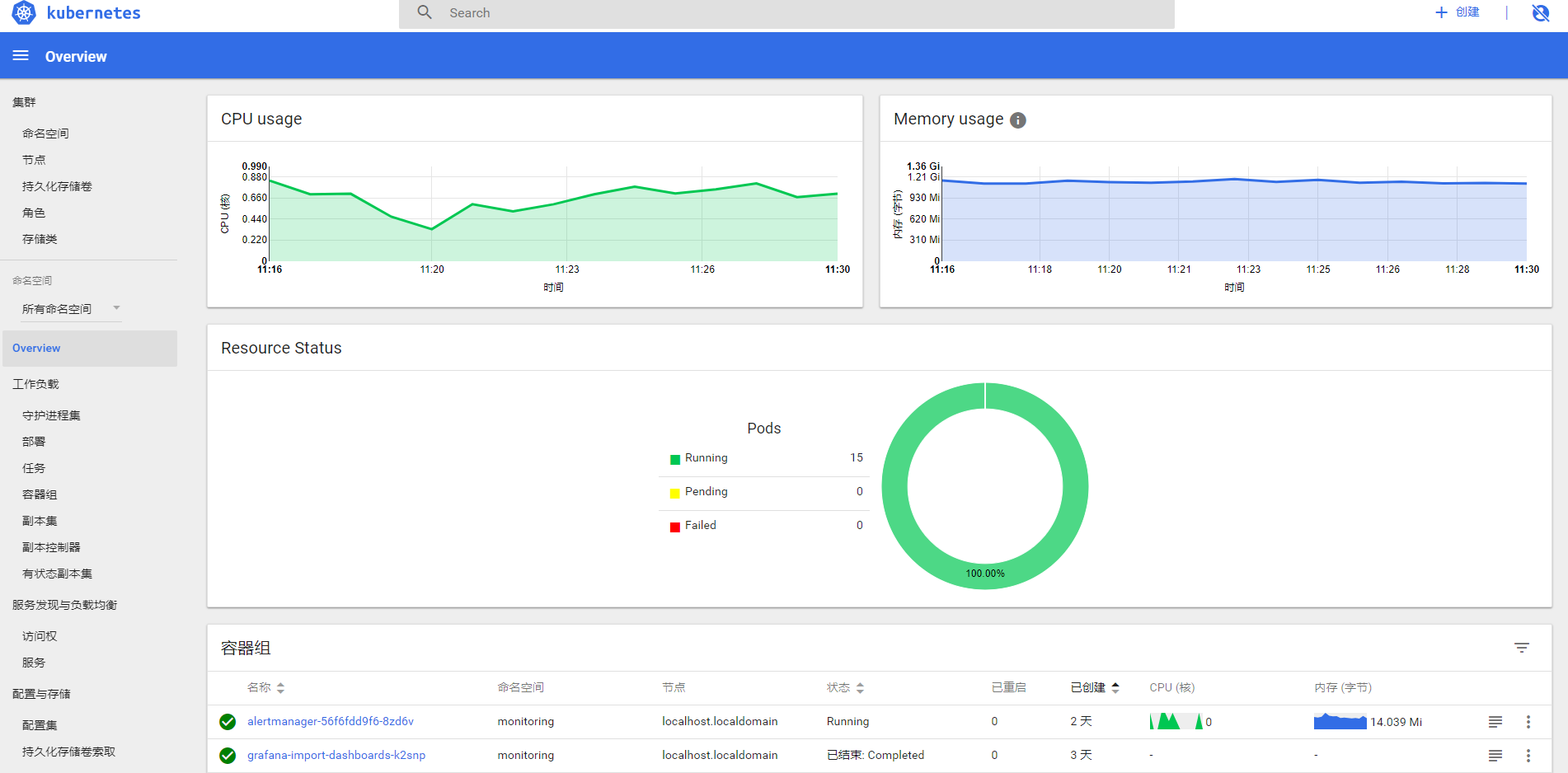Open 所有命名空间 namespace dropdown
1568x773 pixels.
pyautogui.click(x=72, y=309)
